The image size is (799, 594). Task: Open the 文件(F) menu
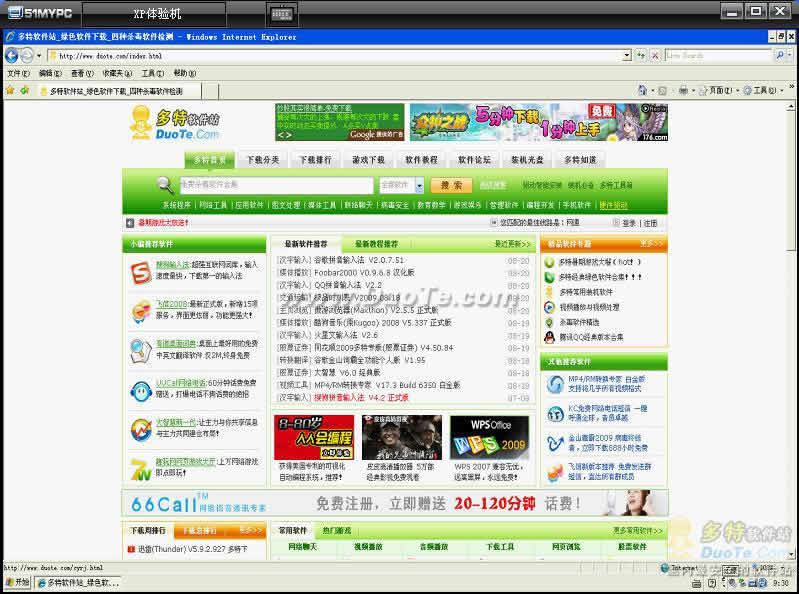[x=18, y=73]
